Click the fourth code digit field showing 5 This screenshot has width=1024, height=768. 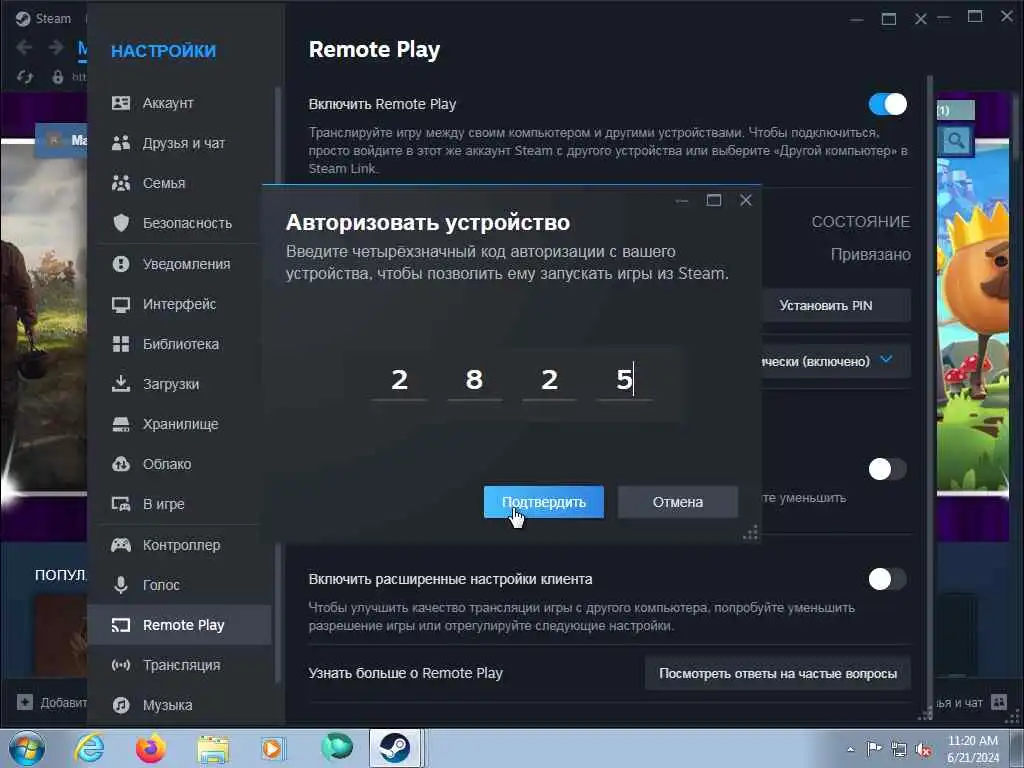(x=625, y=380)
